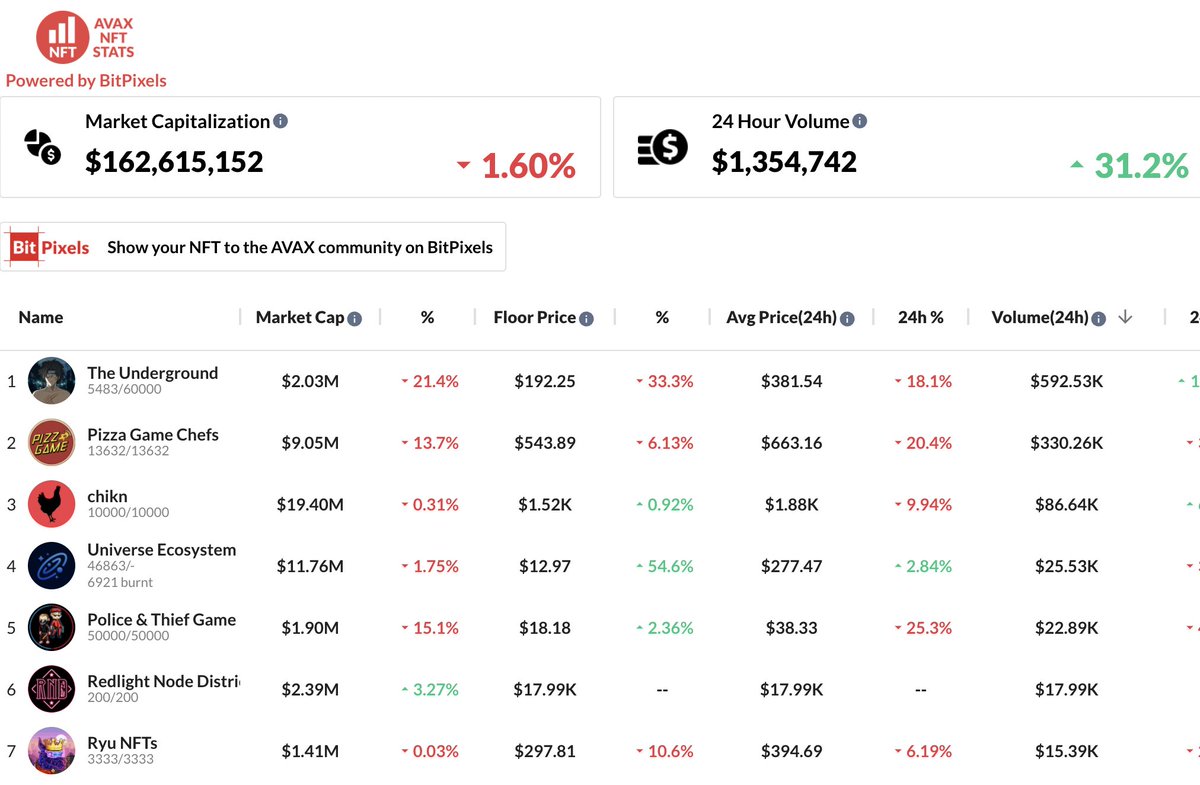Click Market Capitalization info icon
Screen dimensions: 1200x785
pyautogui.click(x=281, y=121)
